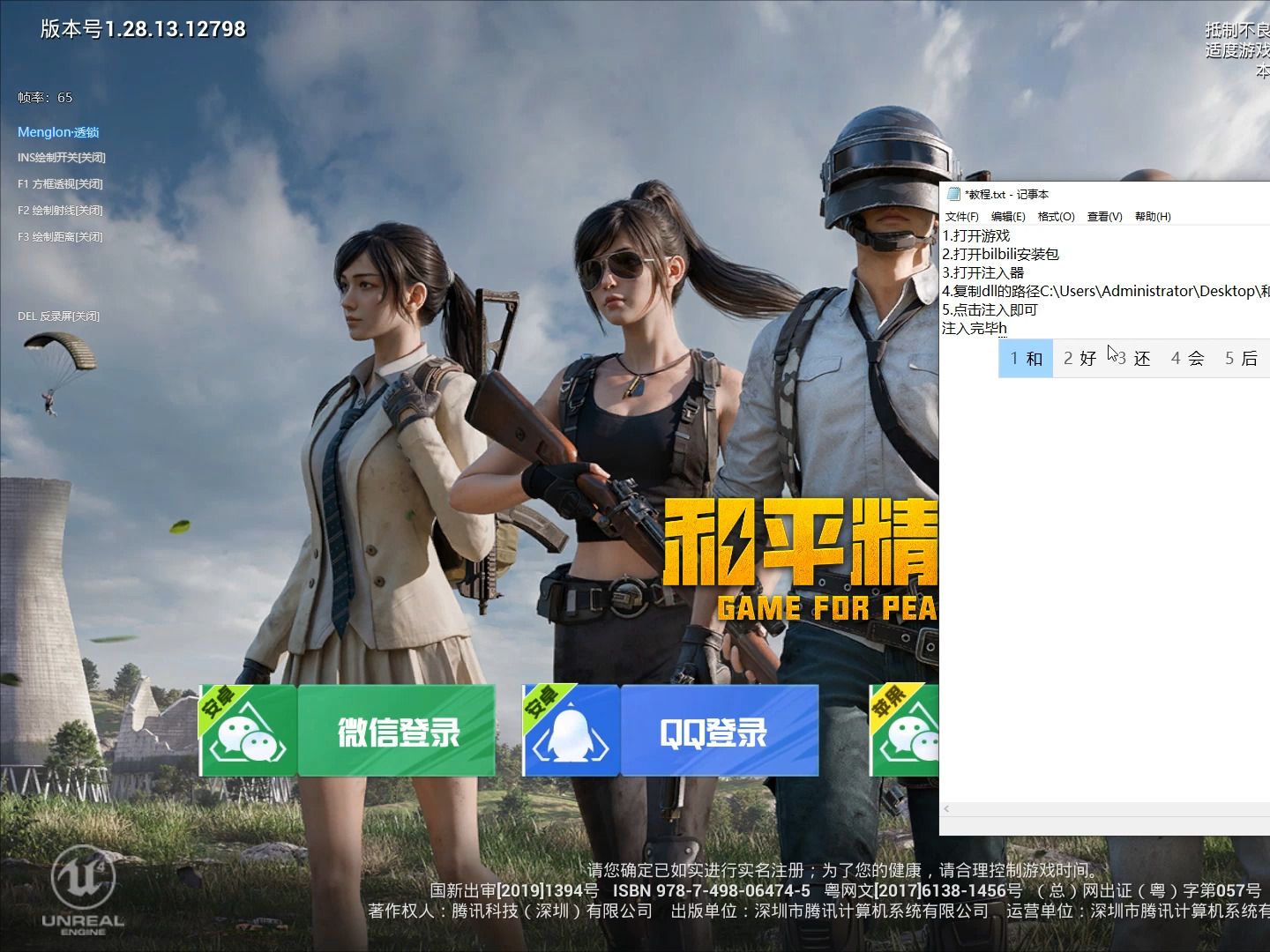Screen dimensions: 1270x952
Task: Click Notepad horizontal scrollbar left arrow
Action: click(946, 809)
